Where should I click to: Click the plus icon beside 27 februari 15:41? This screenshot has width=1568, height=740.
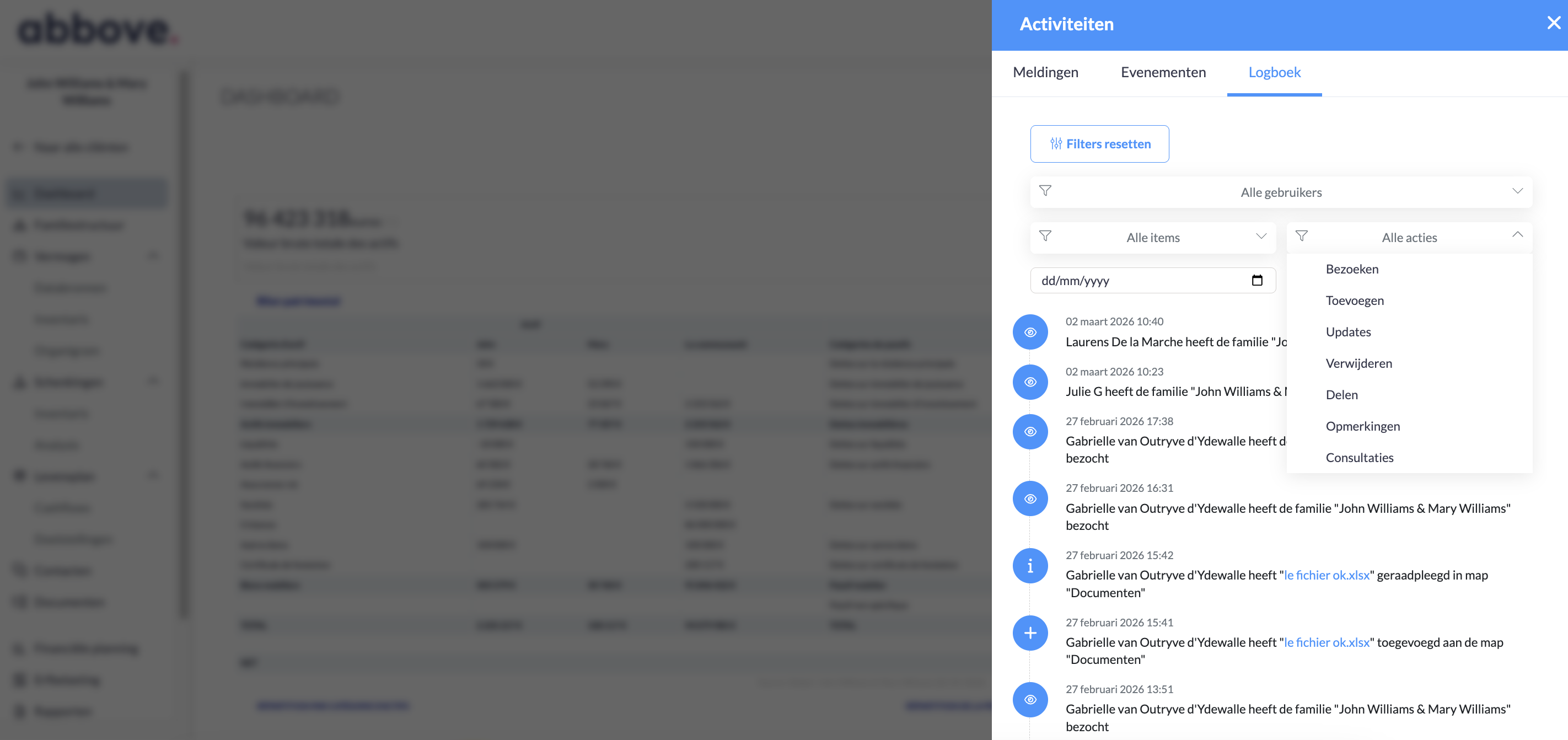(x=1030, y=633)
